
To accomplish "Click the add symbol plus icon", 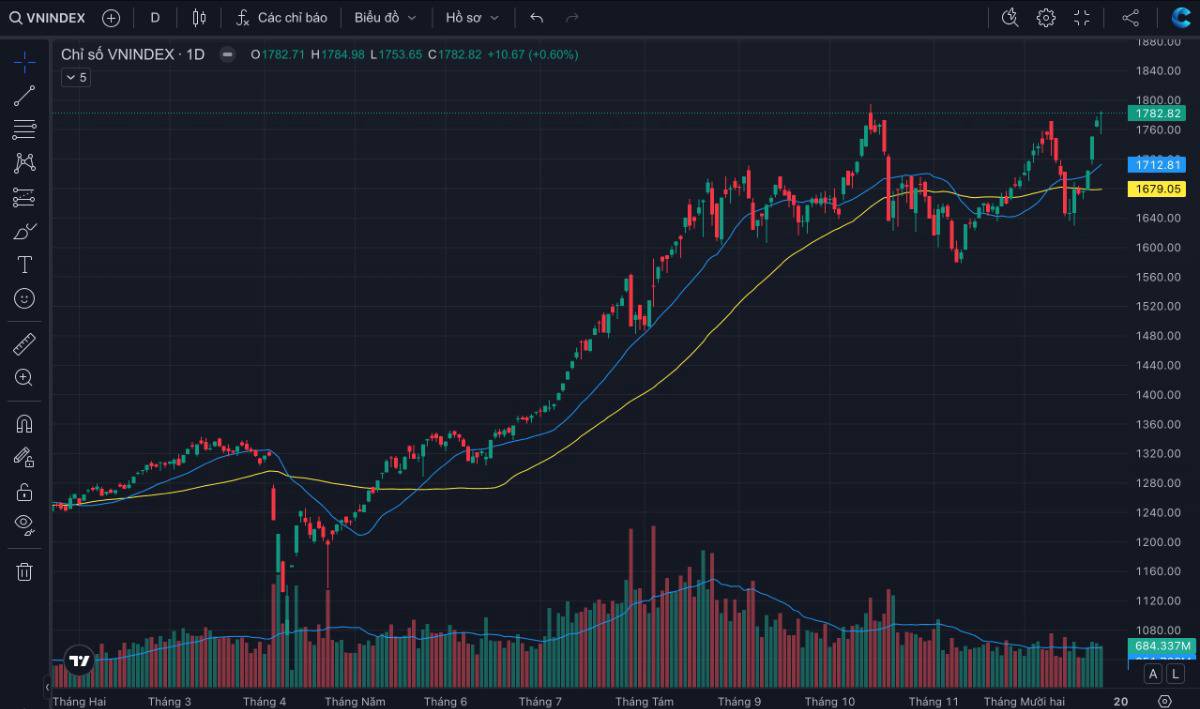I will [111, 17].
